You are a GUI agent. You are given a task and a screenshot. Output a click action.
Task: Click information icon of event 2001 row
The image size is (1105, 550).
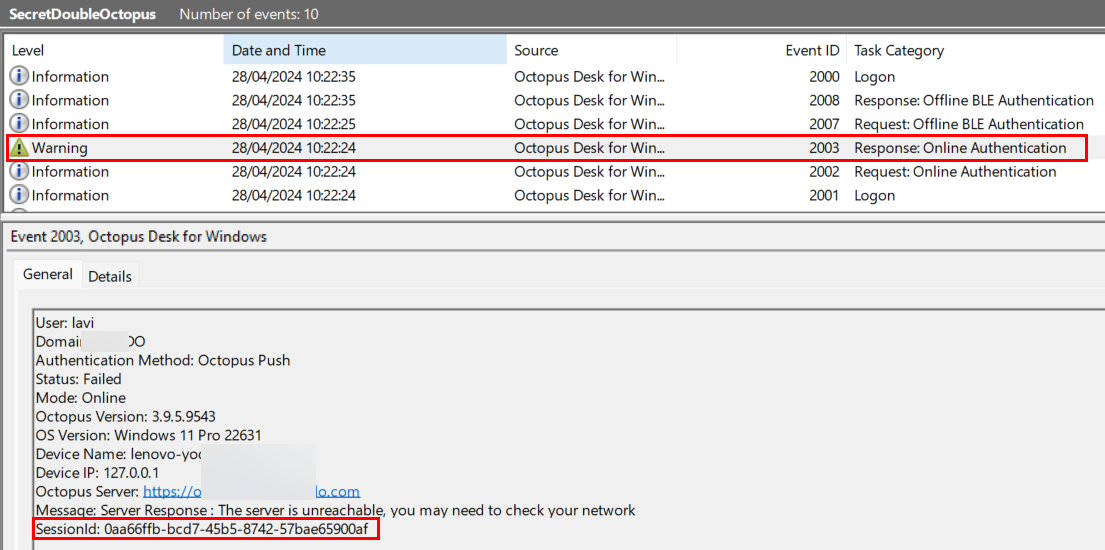click(19, 195)
